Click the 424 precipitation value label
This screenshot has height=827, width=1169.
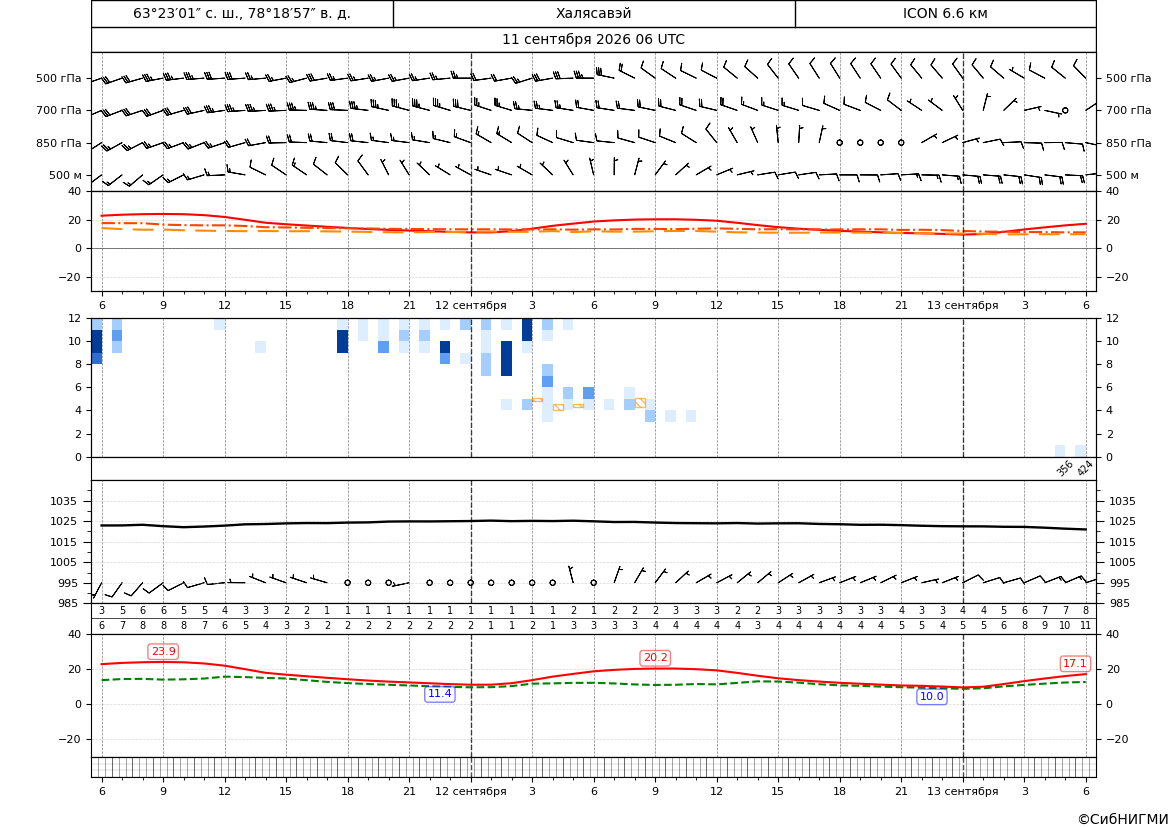[x=1085, y=468]
